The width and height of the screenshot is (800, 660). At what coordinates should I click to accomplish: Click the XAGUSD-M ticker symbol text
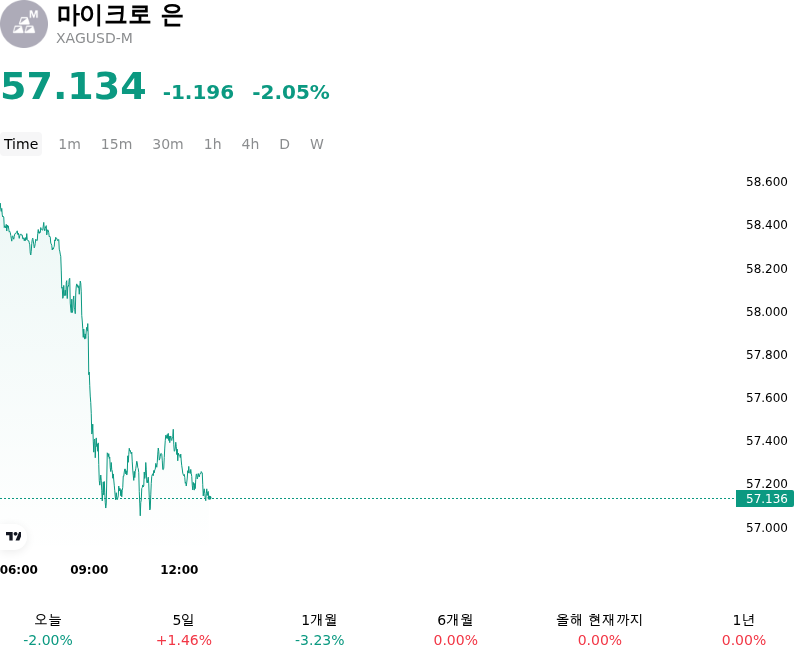tap(94, 38)
